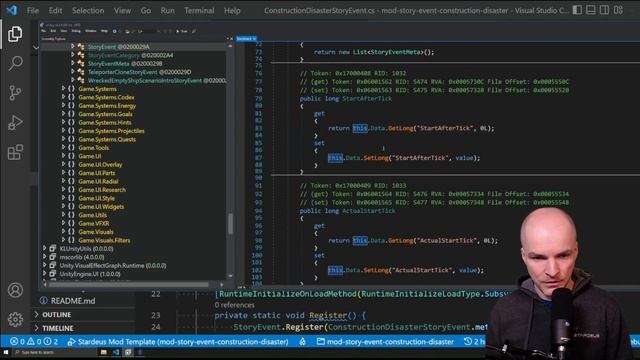Expand the OUTLINE section

[x=57, y=315]
